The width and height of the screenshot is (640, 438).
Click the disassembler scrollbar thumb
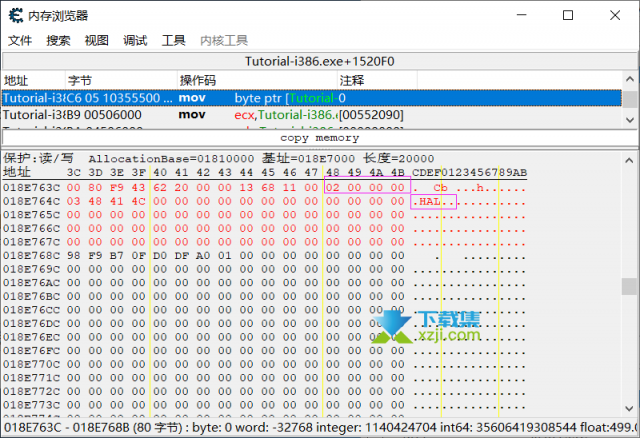coord(630,99)
